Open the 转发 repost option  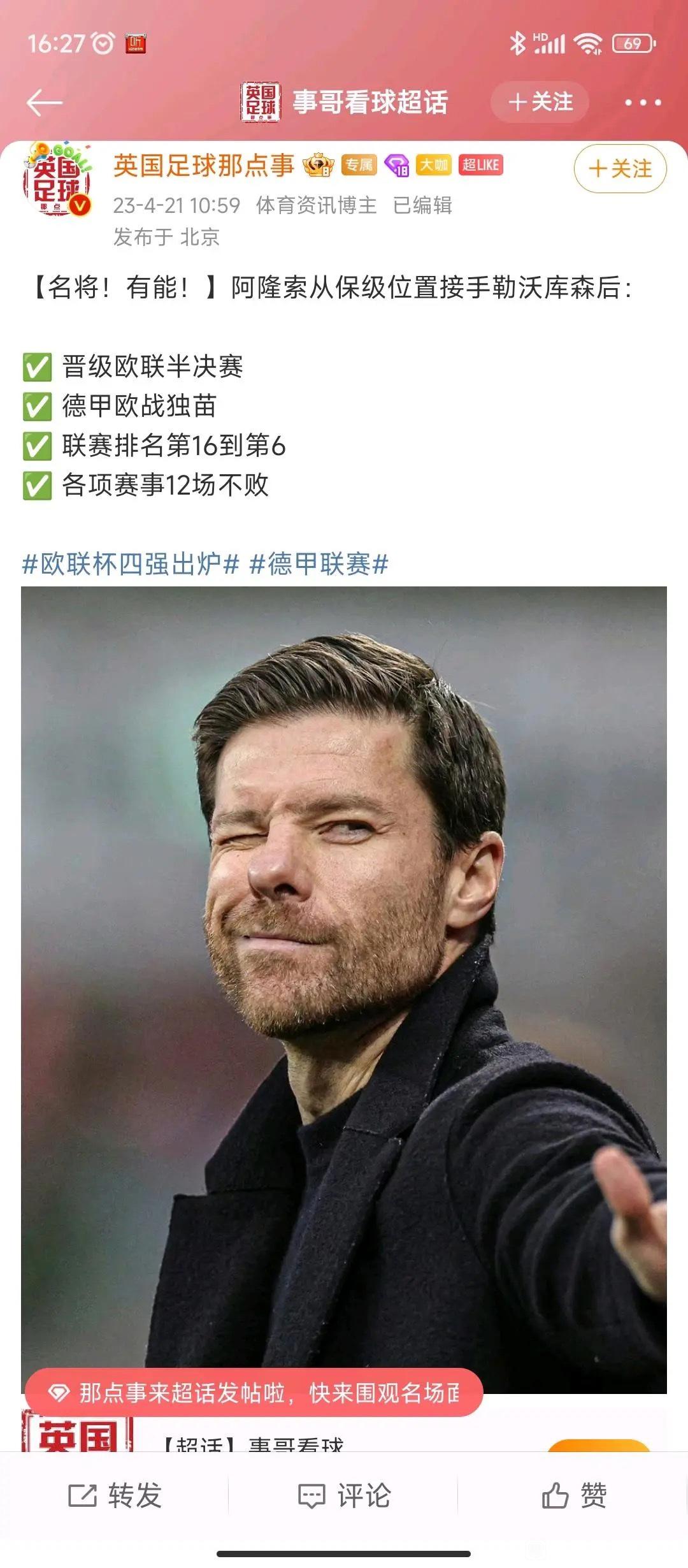[115, 1495]
